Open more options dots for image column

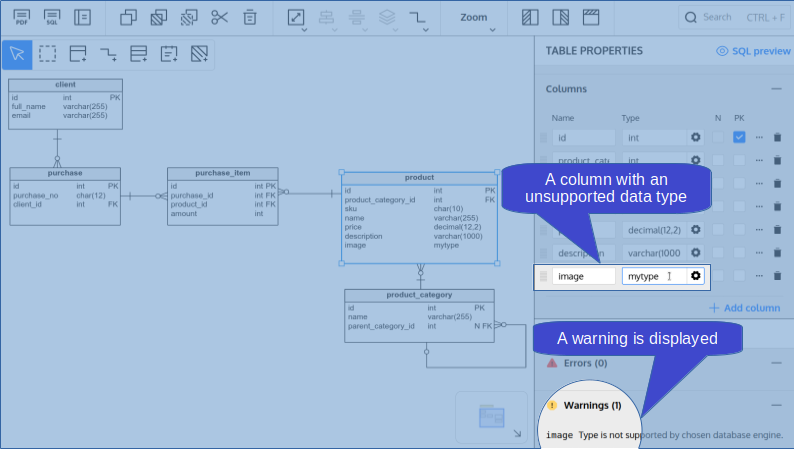759,276
